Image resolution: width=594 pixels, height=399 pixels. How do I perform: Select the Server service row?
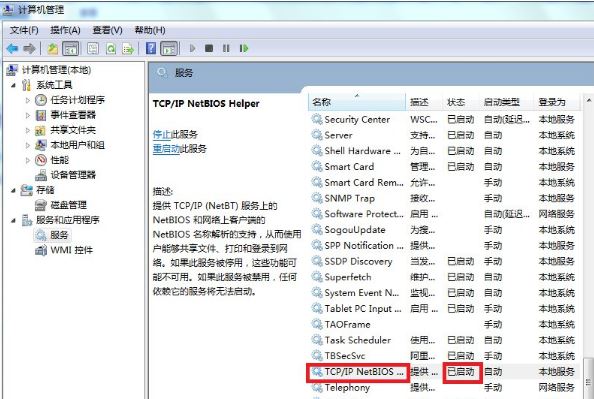coord(443,135)
